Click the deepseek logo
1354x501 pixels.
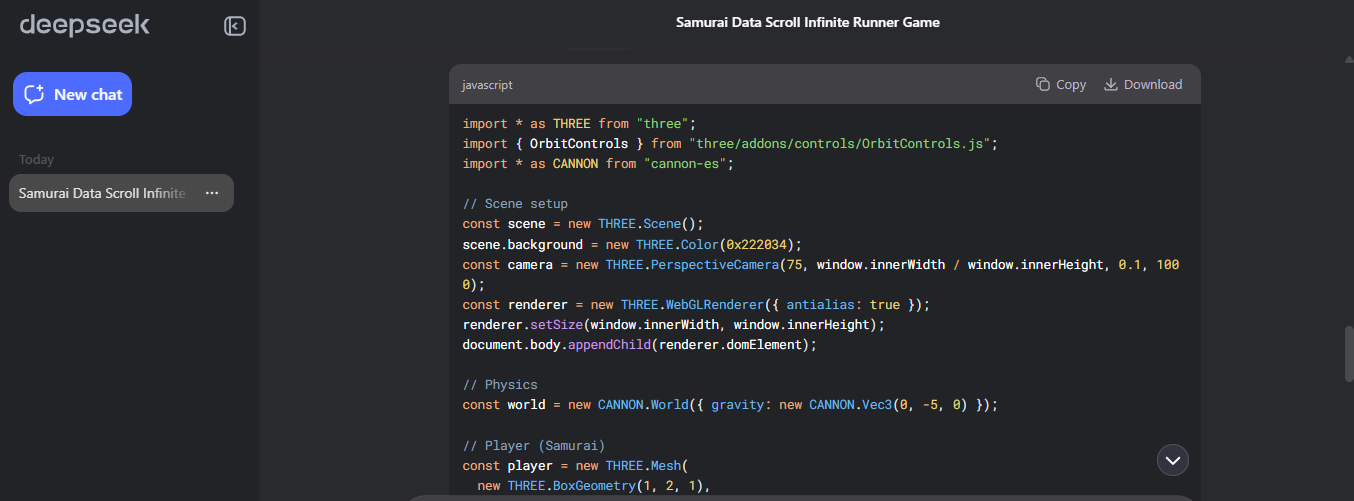pyautogui.click(x=85, y=25)
